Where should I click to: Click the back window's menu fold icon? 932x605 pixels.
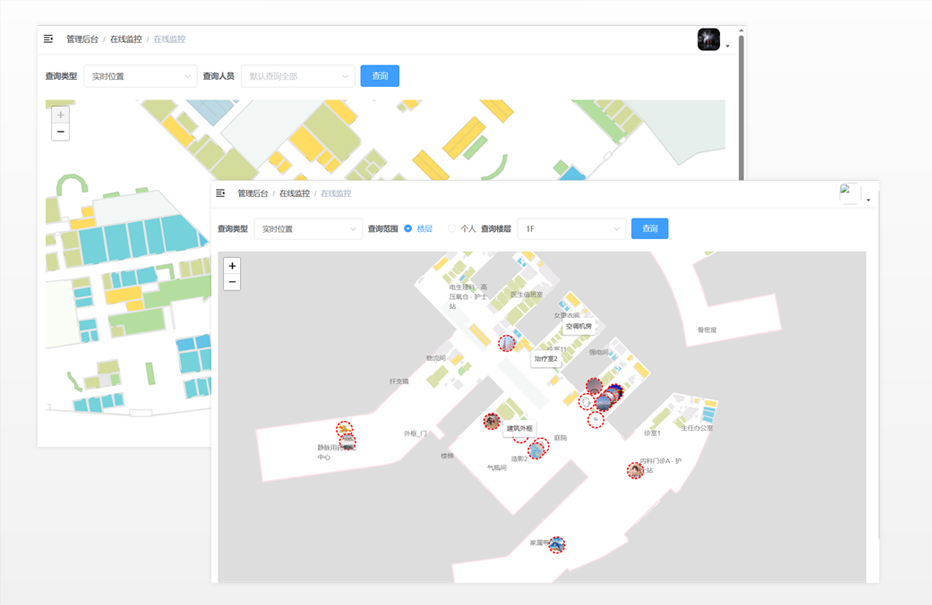point(48,39)
